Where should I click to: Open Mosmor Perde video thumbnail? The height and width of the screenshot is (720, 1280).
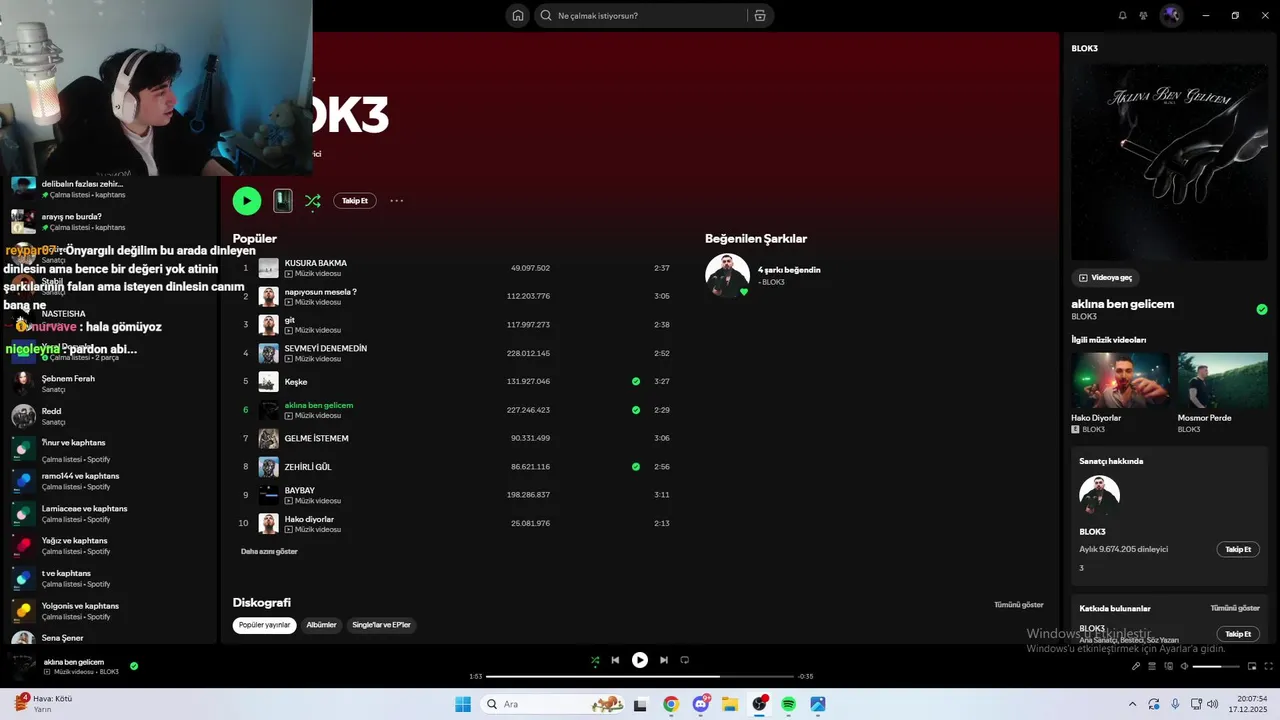tap(1222, 380)
